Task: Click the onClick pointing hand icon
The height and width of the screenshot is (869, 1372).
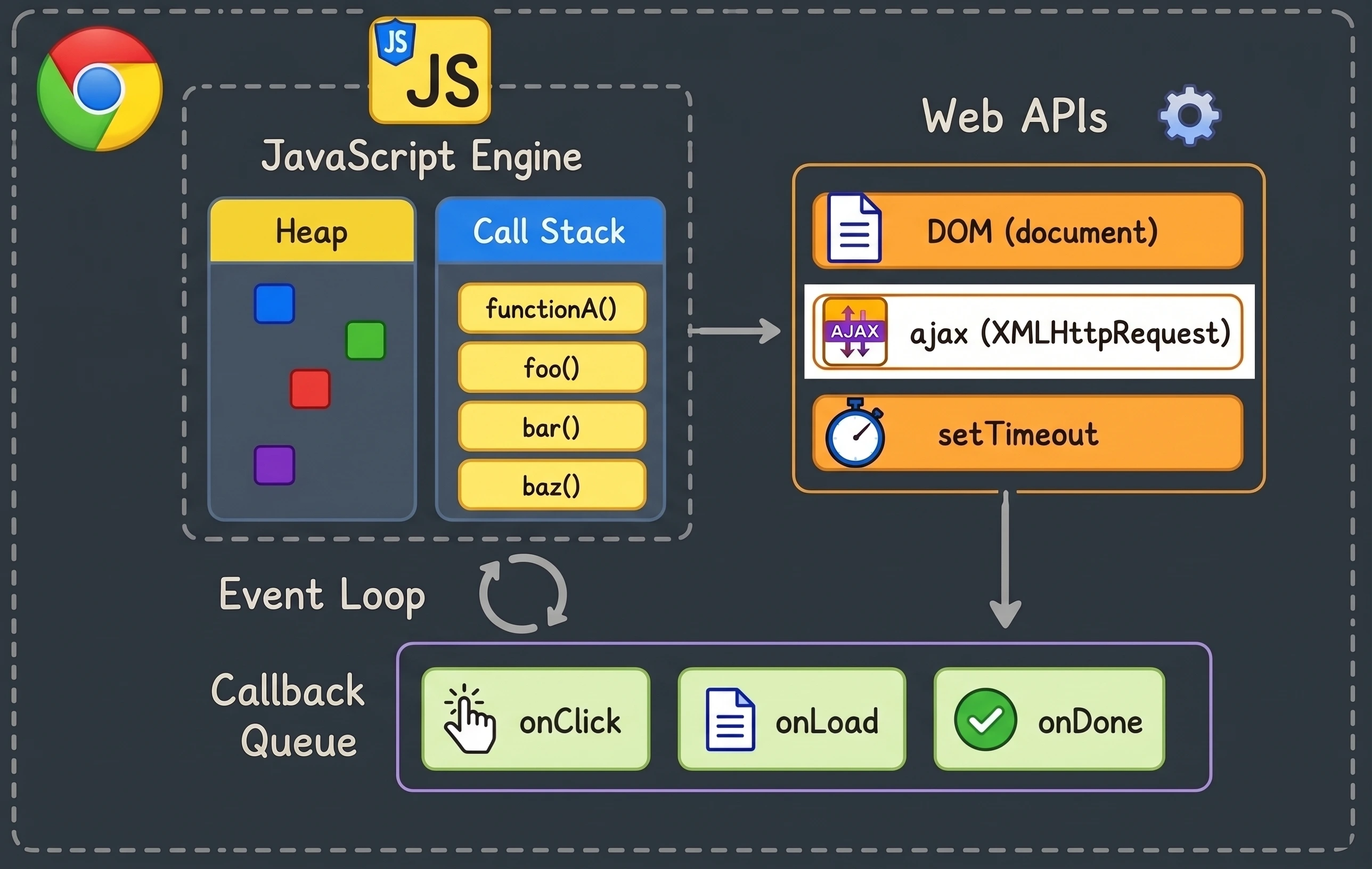Action: [469, 719]
